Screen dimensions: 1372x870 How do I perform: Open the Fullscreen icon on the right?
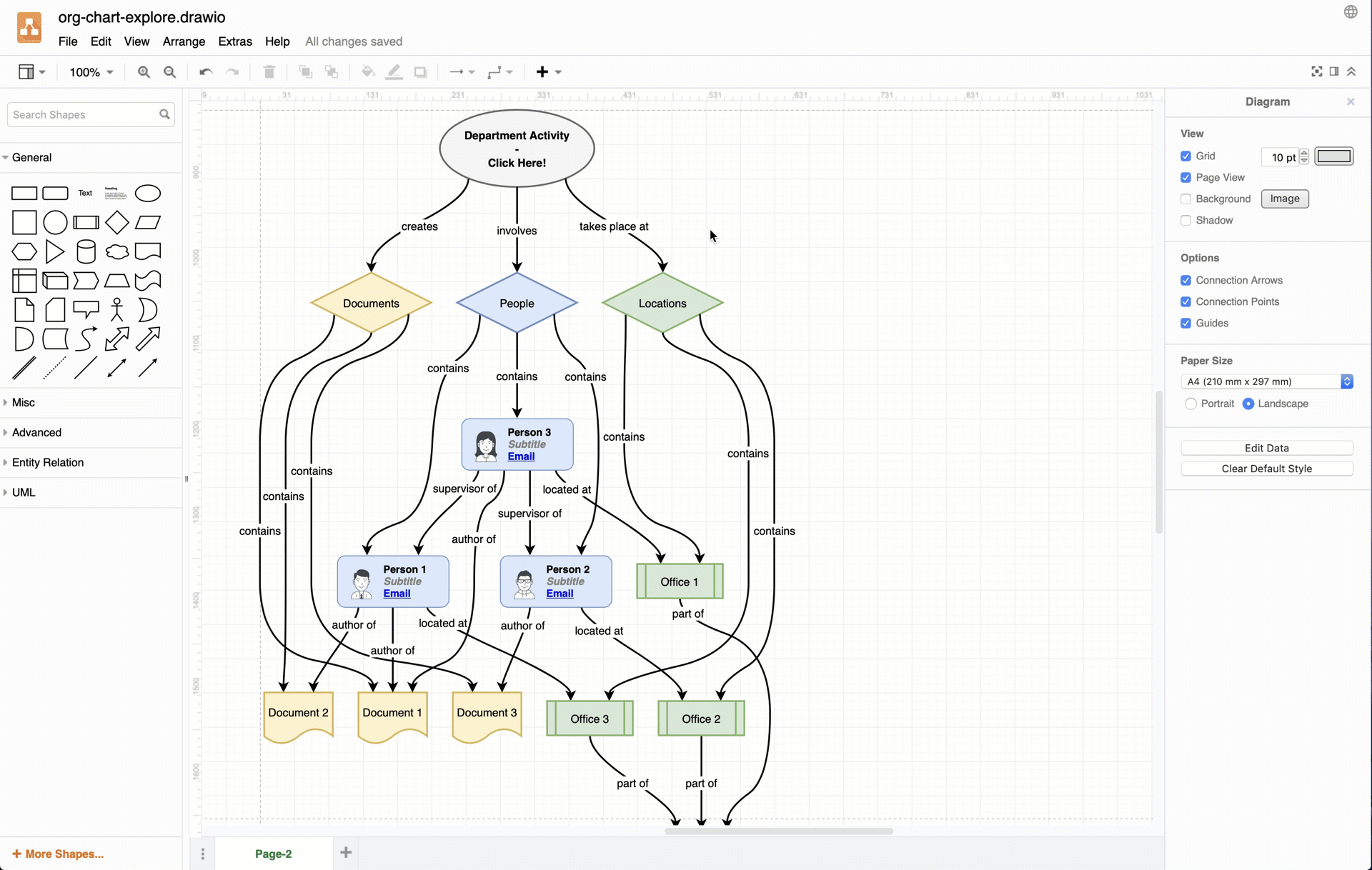(1317, 71)
